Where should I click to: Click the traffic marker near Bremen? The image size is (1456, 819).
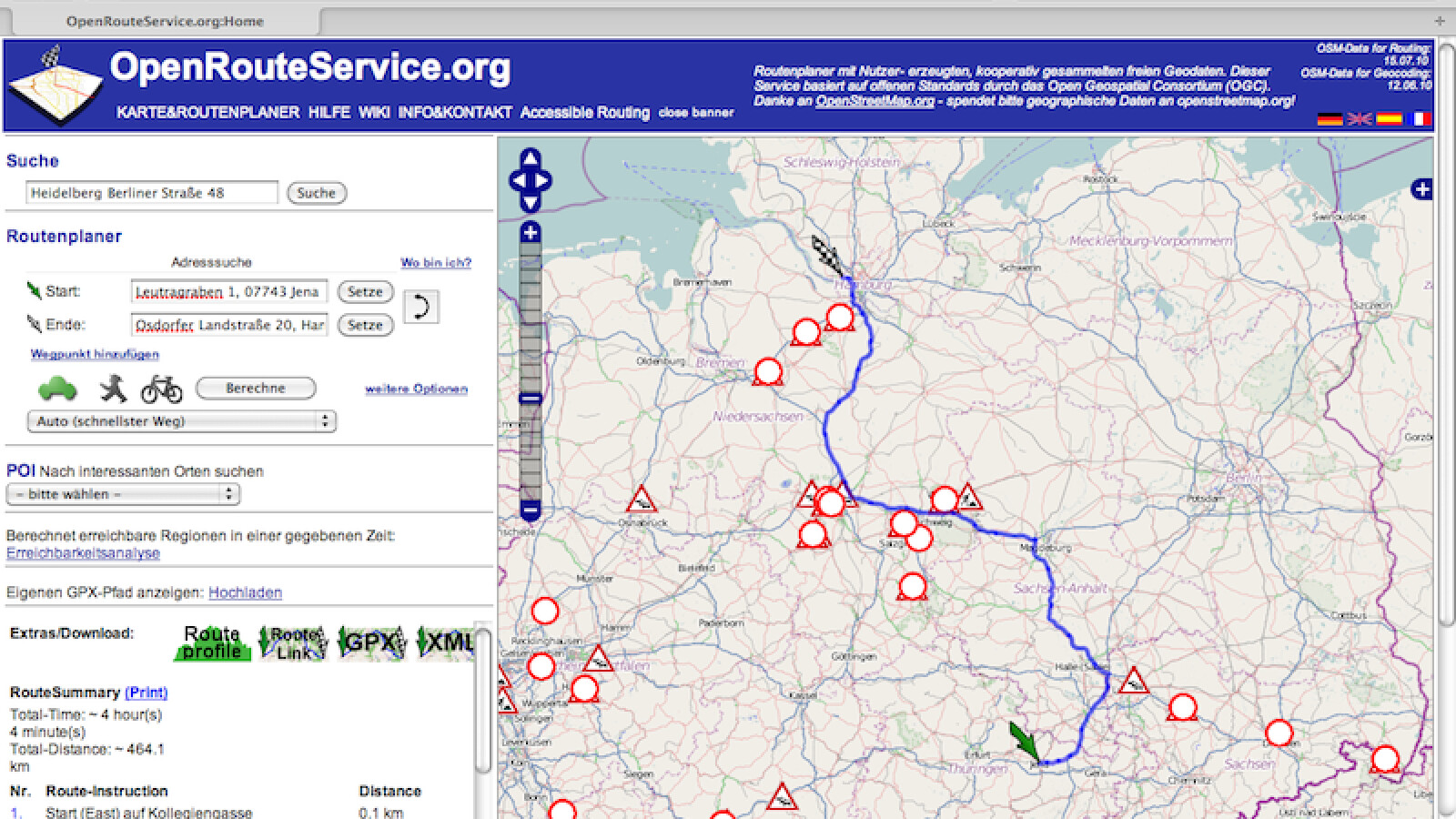click(x=768, y=372)
